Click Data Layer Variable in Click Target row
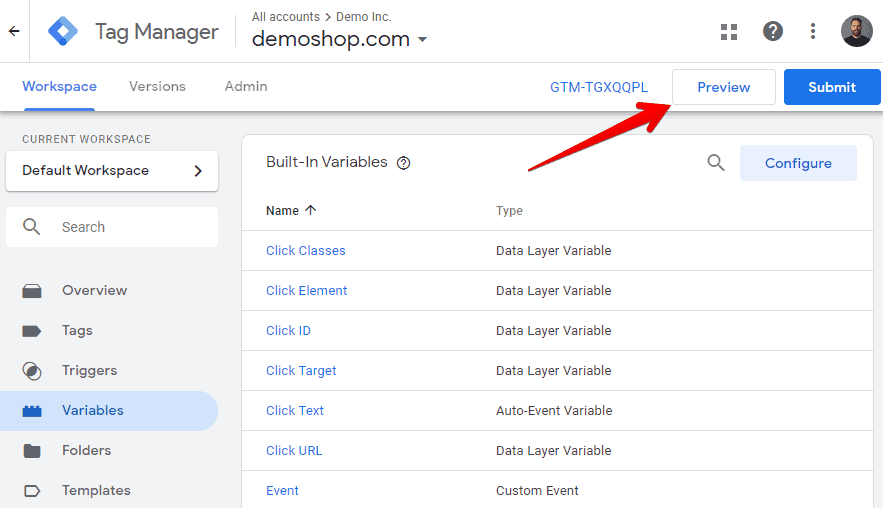This screenshot has width=883, height=508. (554, 371)
